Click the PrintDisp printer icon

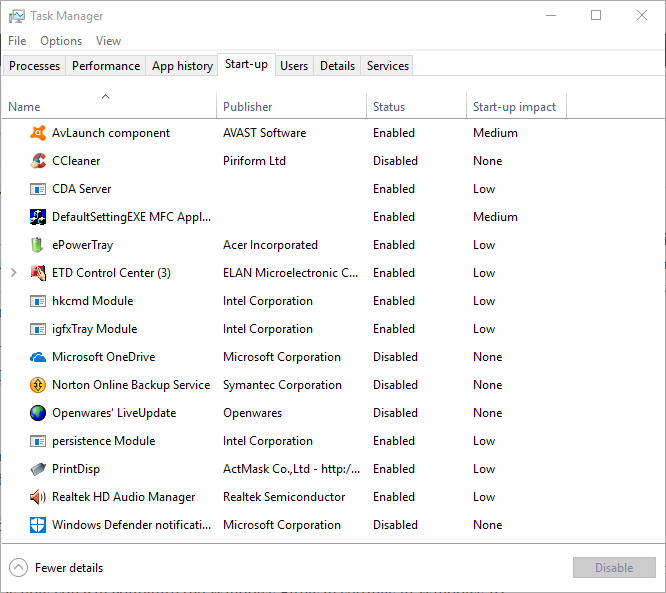click(x=38, y=469)
